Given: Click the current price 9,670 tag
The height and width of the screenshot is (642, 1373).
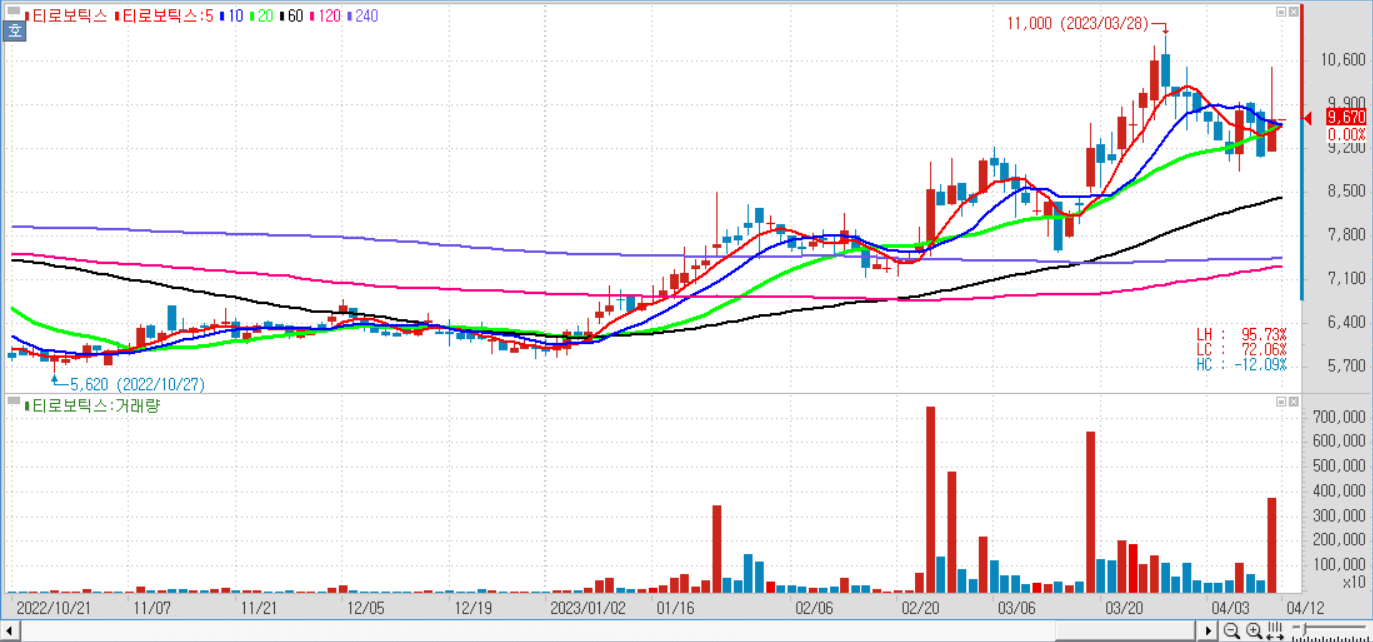Looking at the screenshot, I should coord(1346,118).
